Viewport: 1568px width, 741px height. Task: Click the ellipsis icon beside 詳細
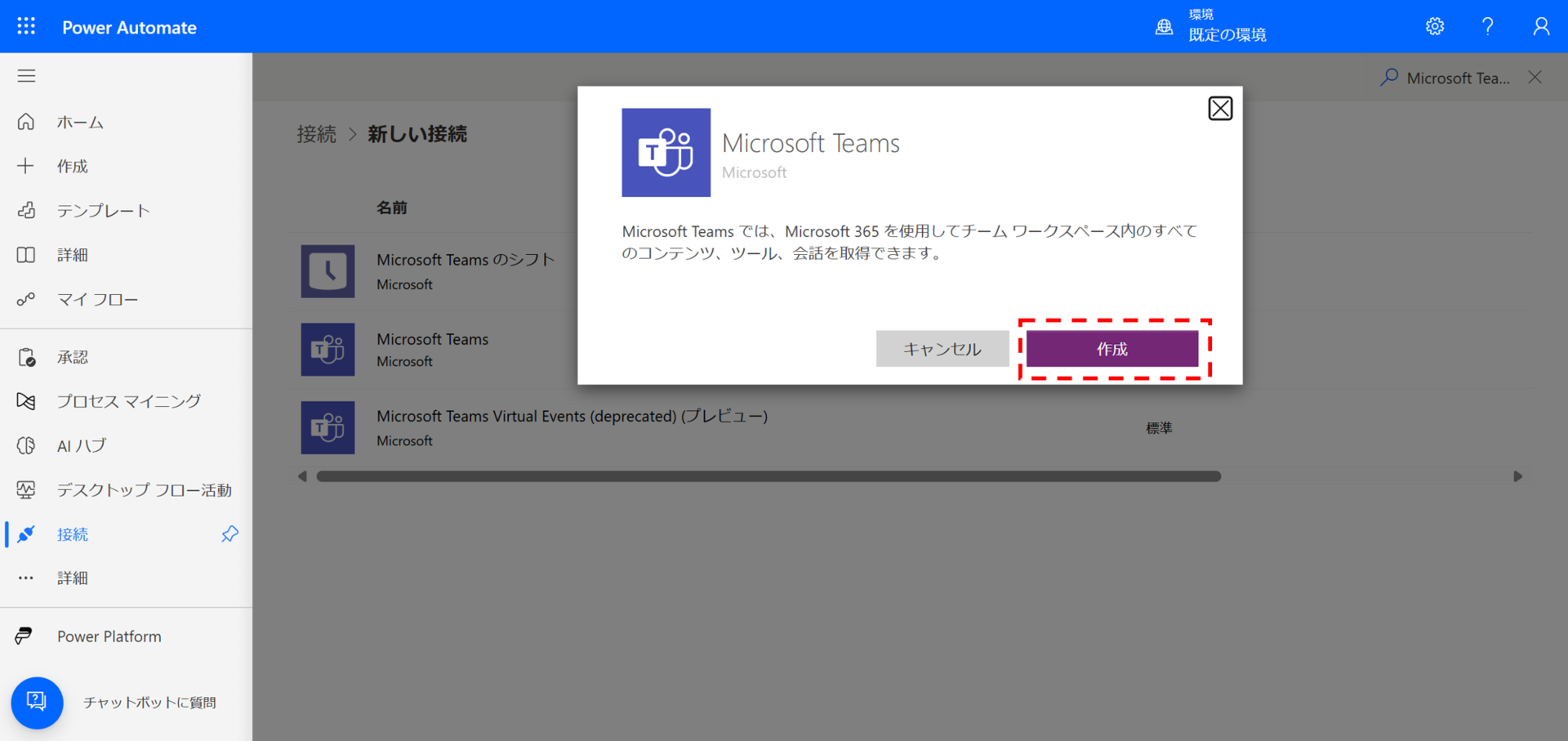(26, 578)
